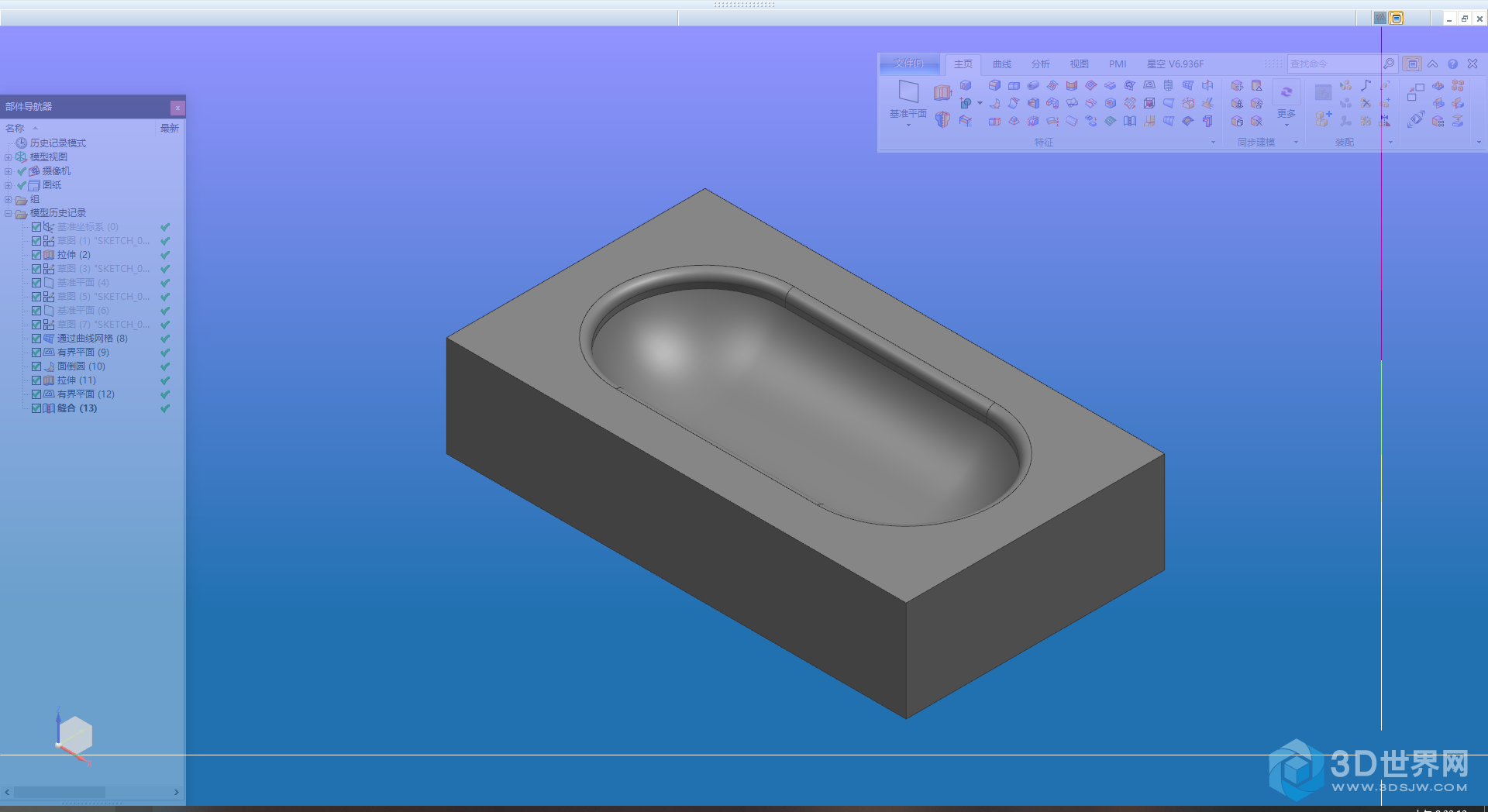Open the 文件(F) menu
Viewport: 1488px width, 812px height.
click(x=909, y=64)
